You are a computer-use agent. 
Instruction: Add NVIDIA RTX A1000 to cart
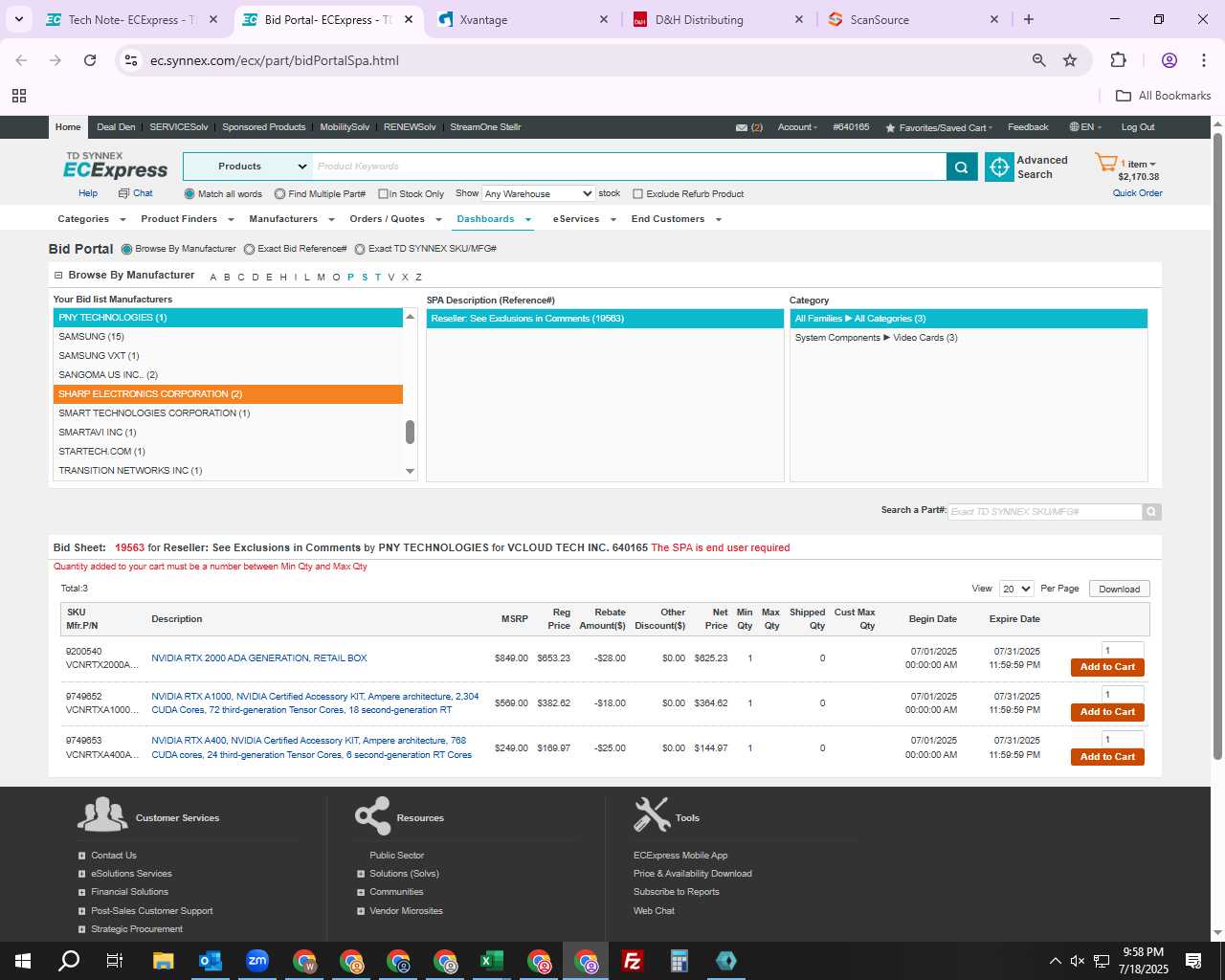(x=1107, y=712)
